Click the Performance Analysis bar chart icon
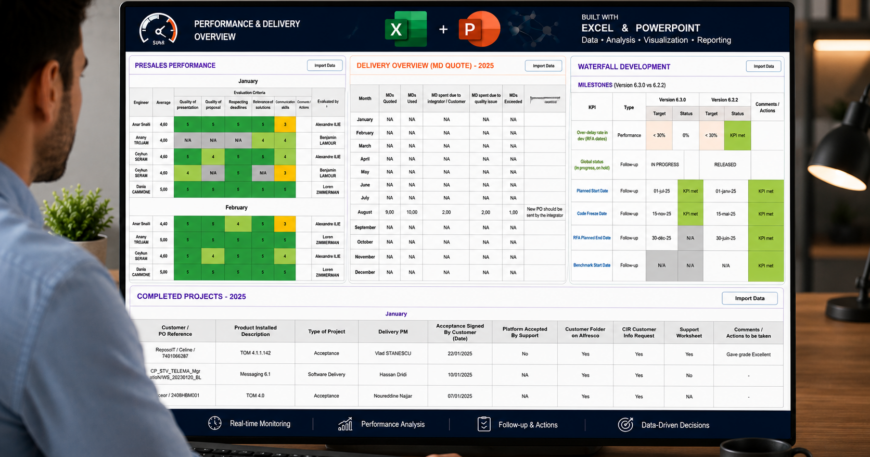This screenshot has width=870, height=457. tap(345, 424)
